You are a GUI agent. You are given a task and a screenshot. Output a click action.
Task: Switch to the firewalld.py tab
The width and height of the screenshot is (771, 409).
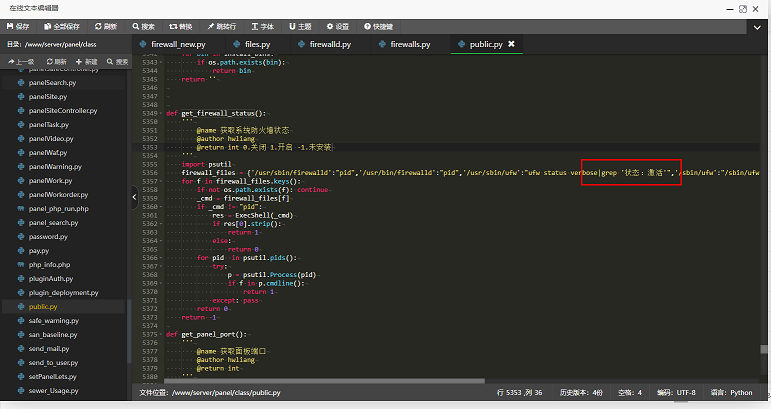tap(325, 44)
